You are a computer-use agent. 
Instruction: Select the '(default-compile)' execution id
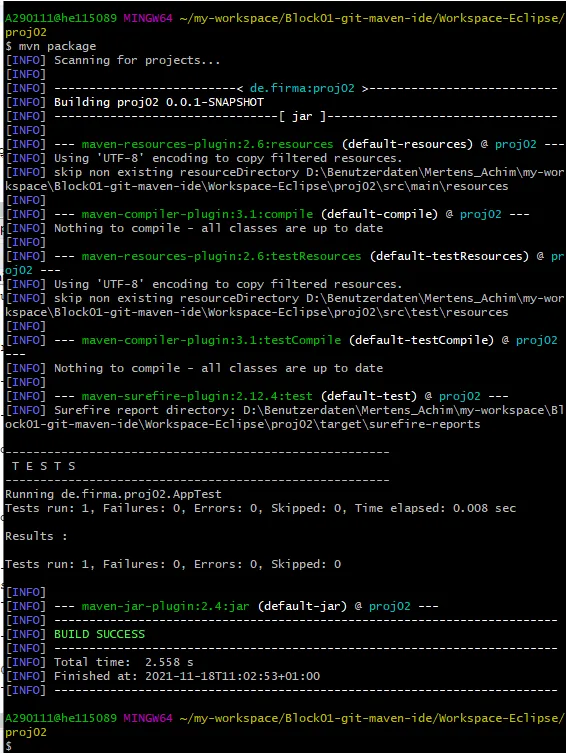379,214
